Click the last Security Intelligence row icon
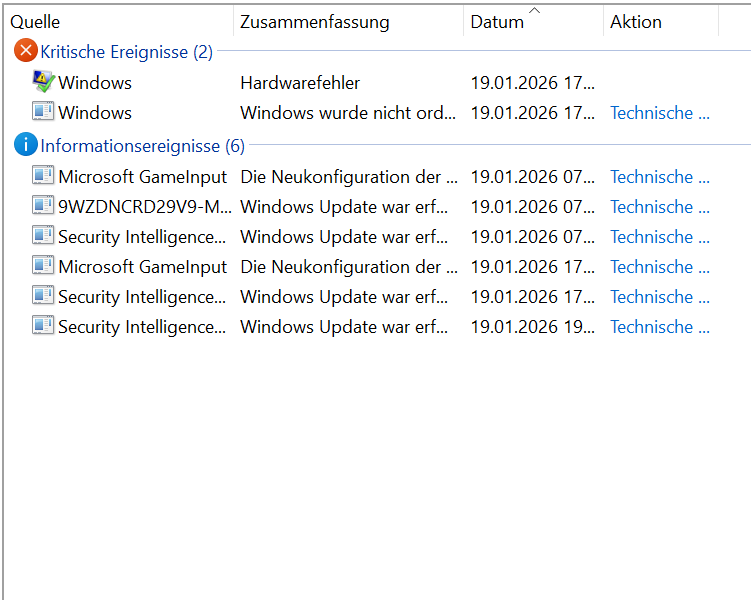Viewport: 751px width, 600px height. pos(43,326)
